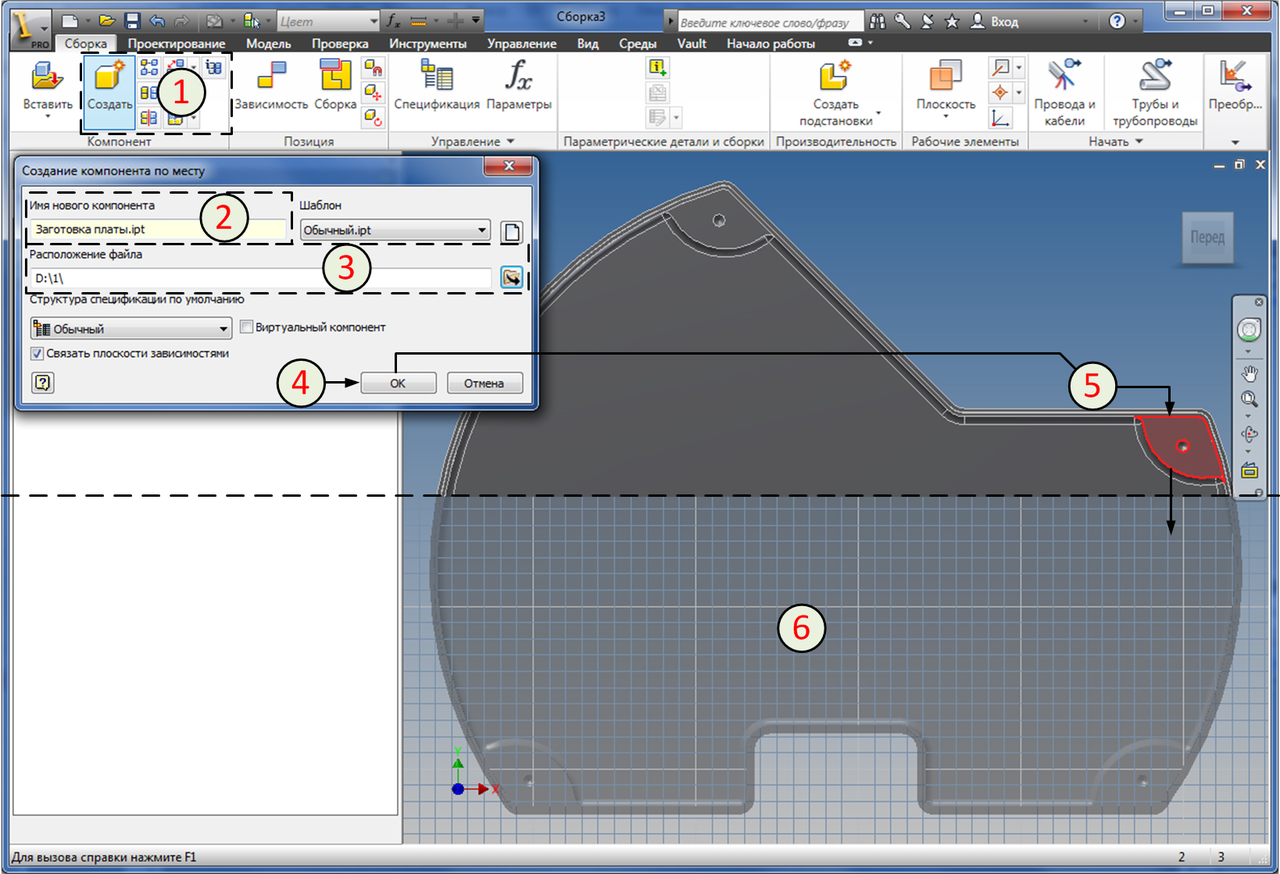Open the Шаблон Обычный.ipt dropdown
The height and width of the screenshot is (874, 1280).
395,230
